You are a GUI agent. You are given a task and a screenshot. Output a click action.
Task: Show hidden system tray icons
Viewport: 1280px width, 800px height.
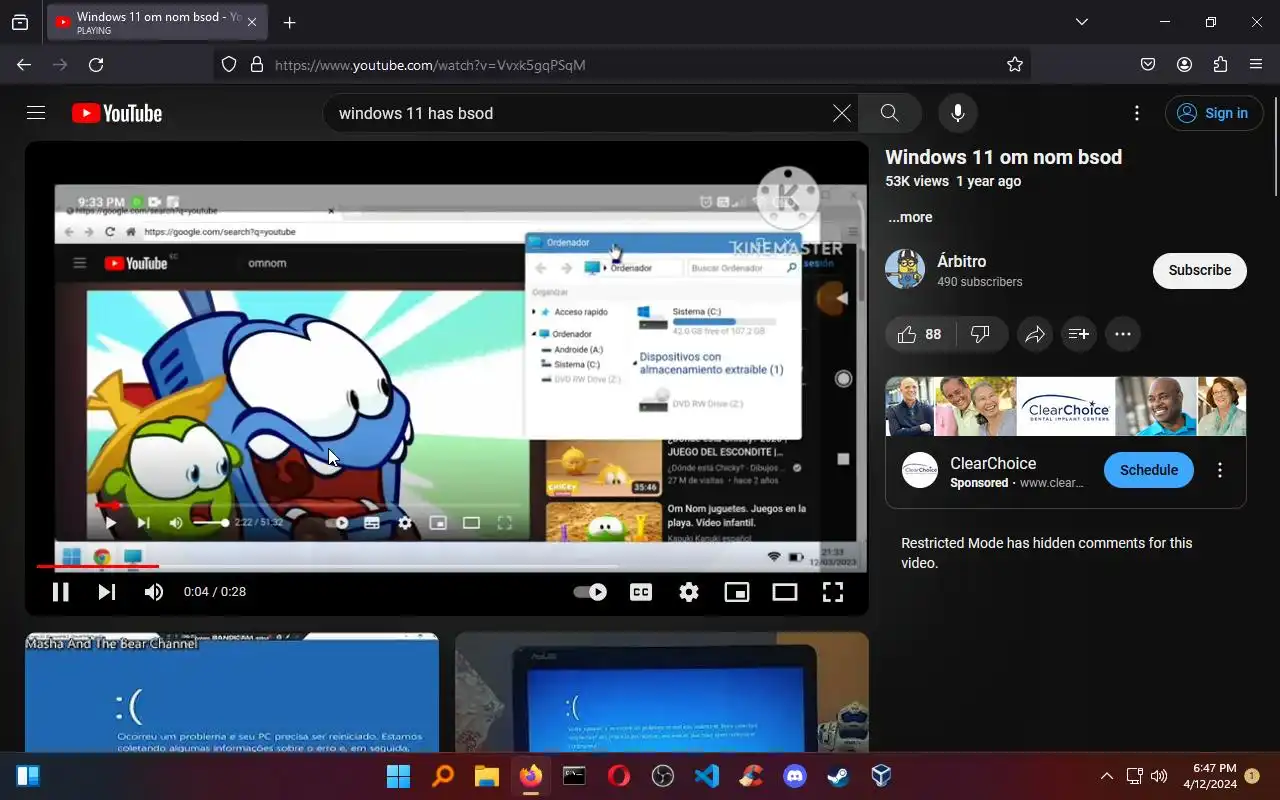point(1106,776)
